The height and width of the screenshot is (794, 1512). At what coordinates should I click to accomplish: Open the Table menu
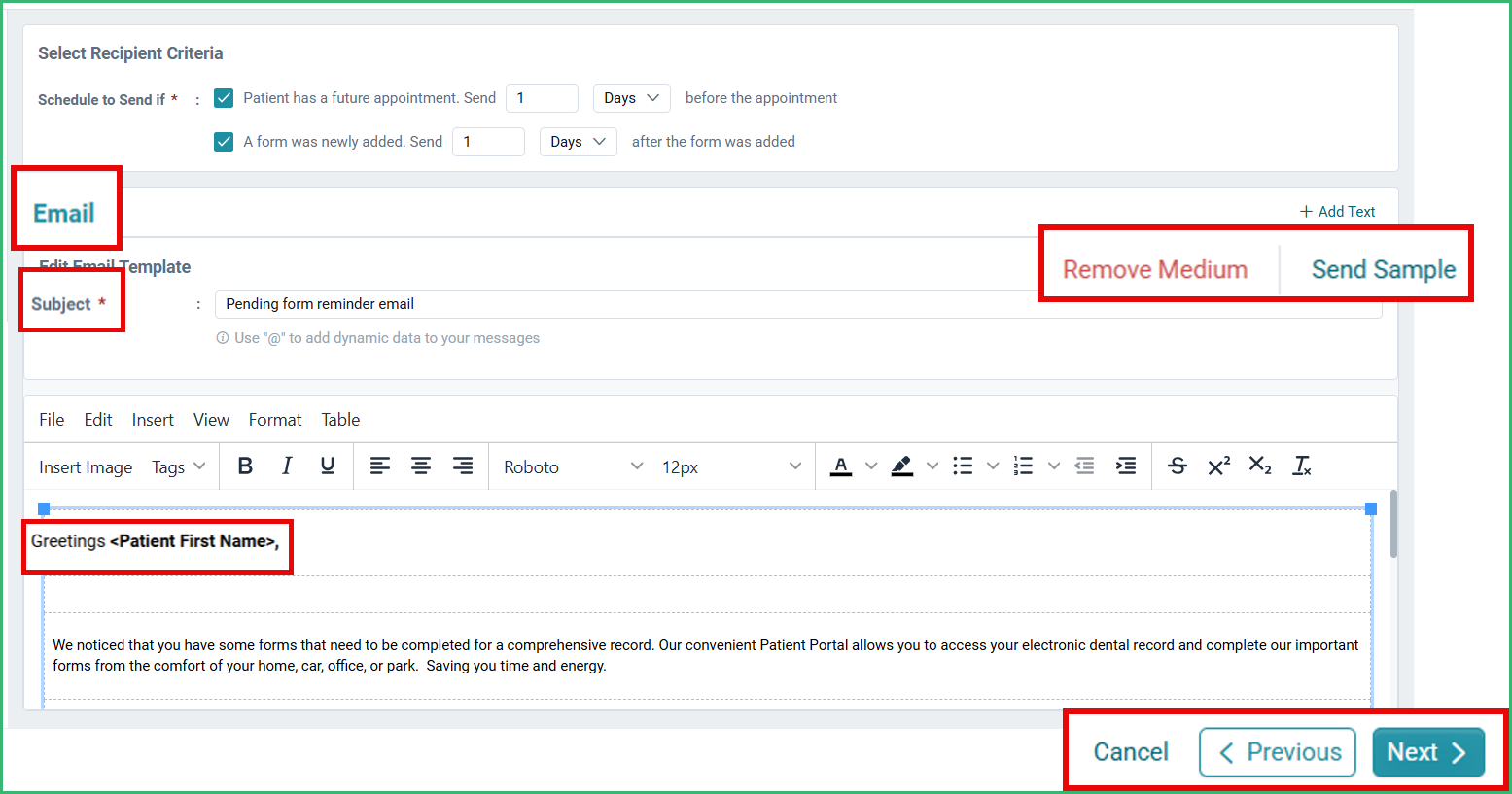point(340,419)
